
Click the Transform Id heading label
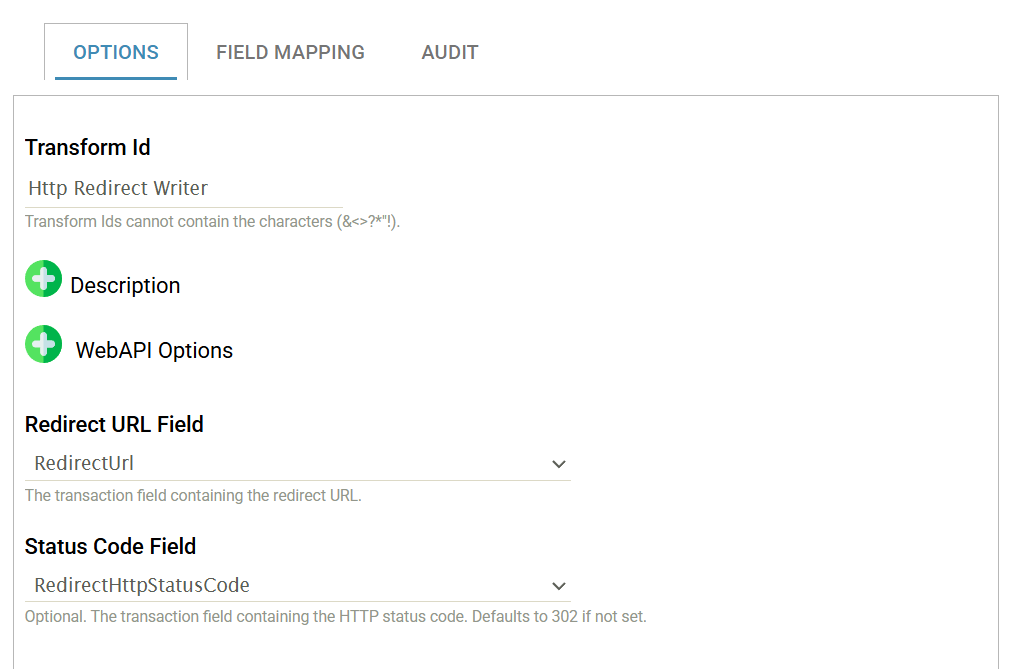(87, 147)
